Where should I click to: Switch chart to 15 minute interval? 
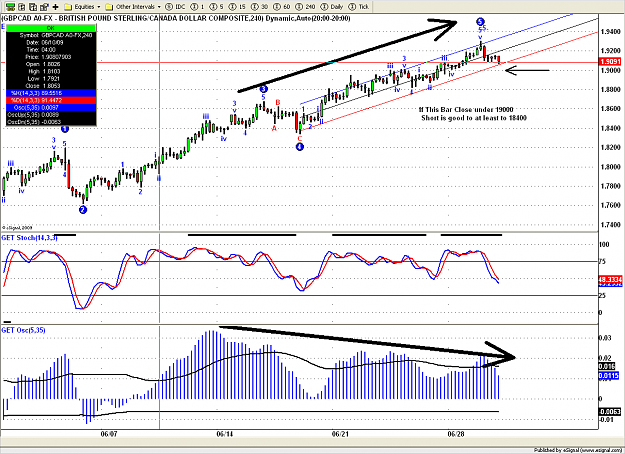tap(238, 6)
